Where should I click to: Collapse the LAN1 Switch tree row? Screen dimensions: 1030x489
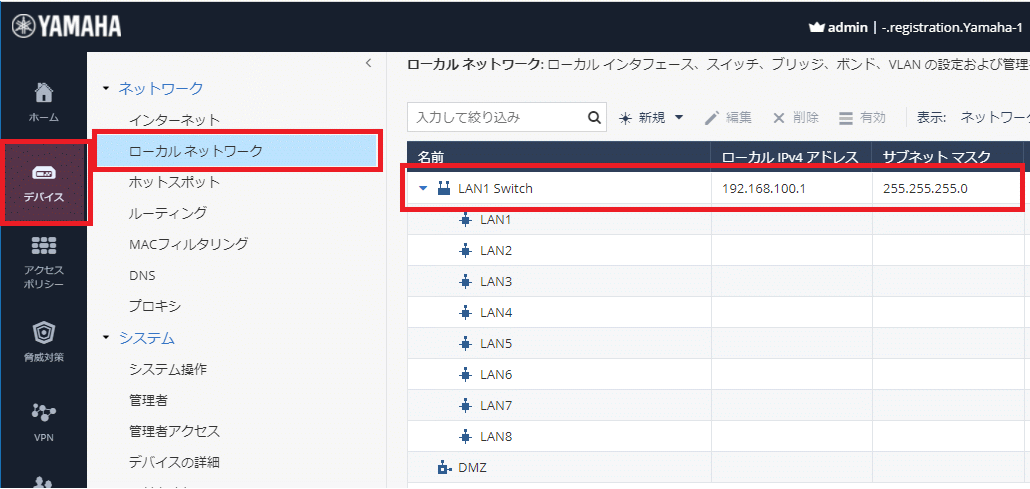(423, 189)
